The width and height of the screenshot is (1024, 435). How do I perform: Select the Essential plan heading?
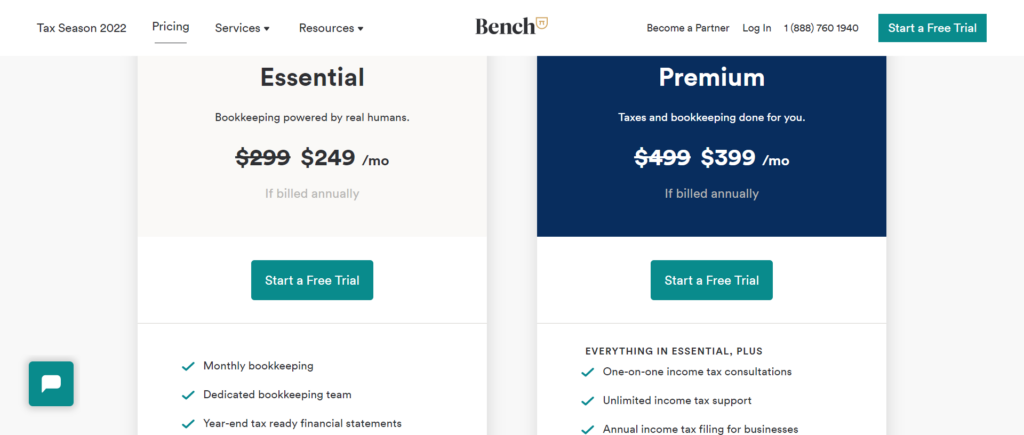(312, 78)
